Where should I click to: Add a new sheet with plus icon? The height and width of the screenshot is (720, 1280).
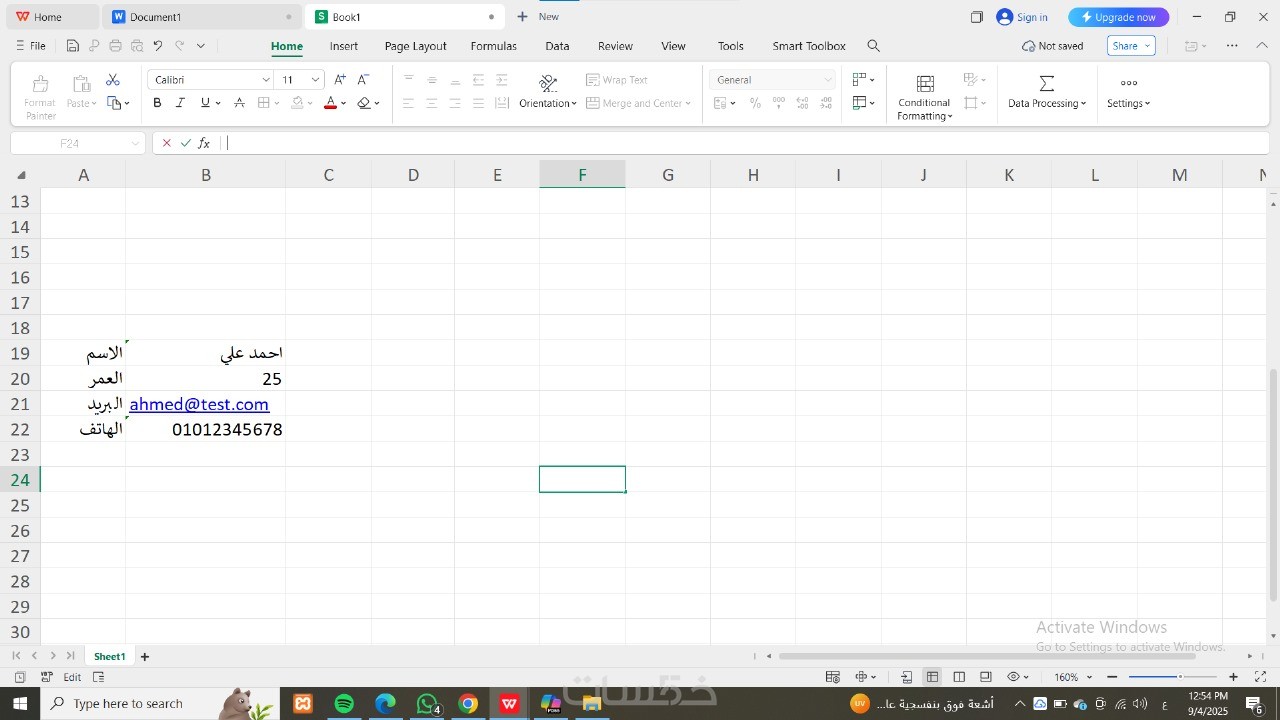pos(145,657)
